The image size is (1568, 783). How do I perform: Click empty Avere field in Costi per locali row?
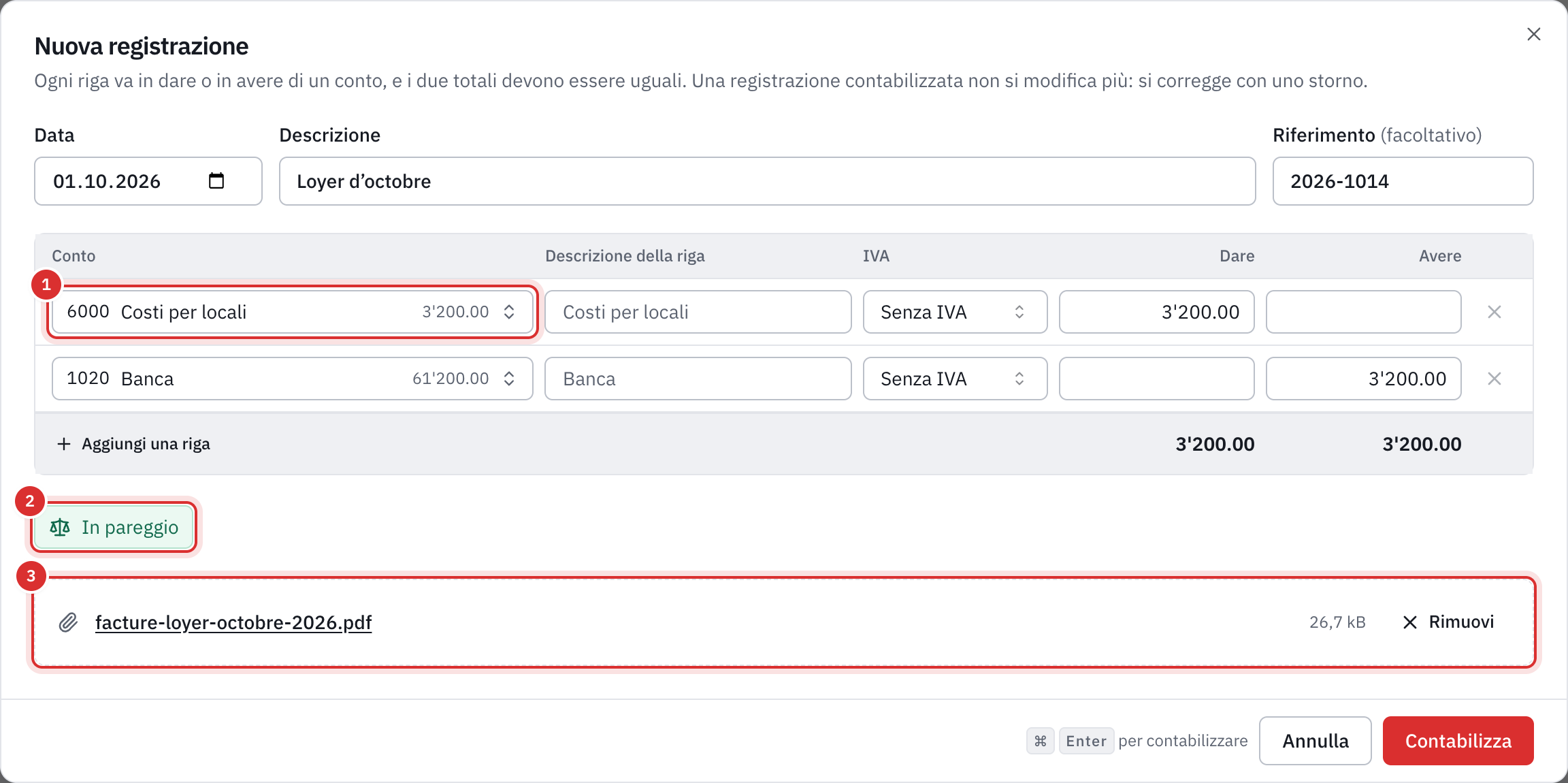[1364, 312]
